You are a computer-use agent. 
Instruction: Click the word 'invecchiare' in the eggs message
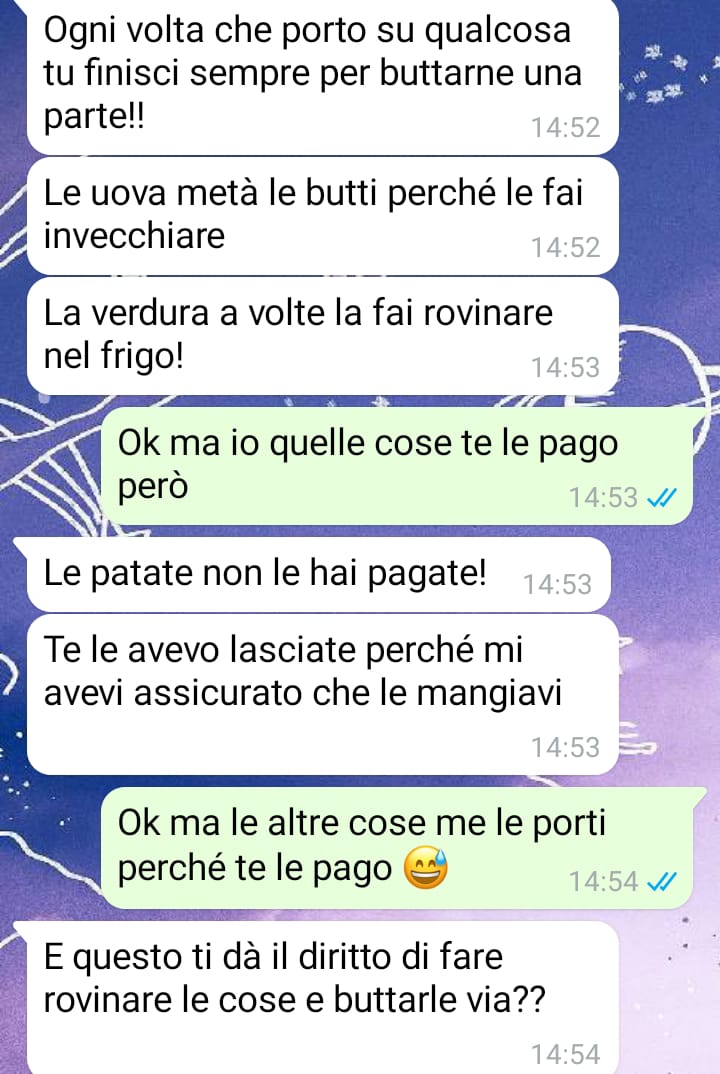134,236
